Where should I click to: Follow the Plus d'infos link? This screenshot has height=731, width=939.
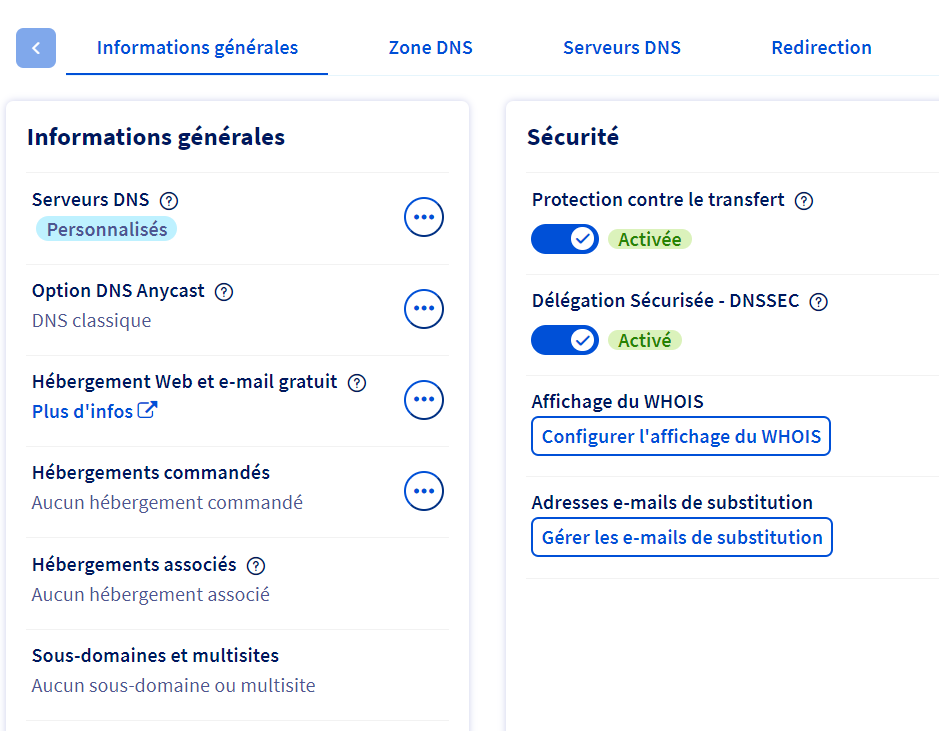point(83,411)
